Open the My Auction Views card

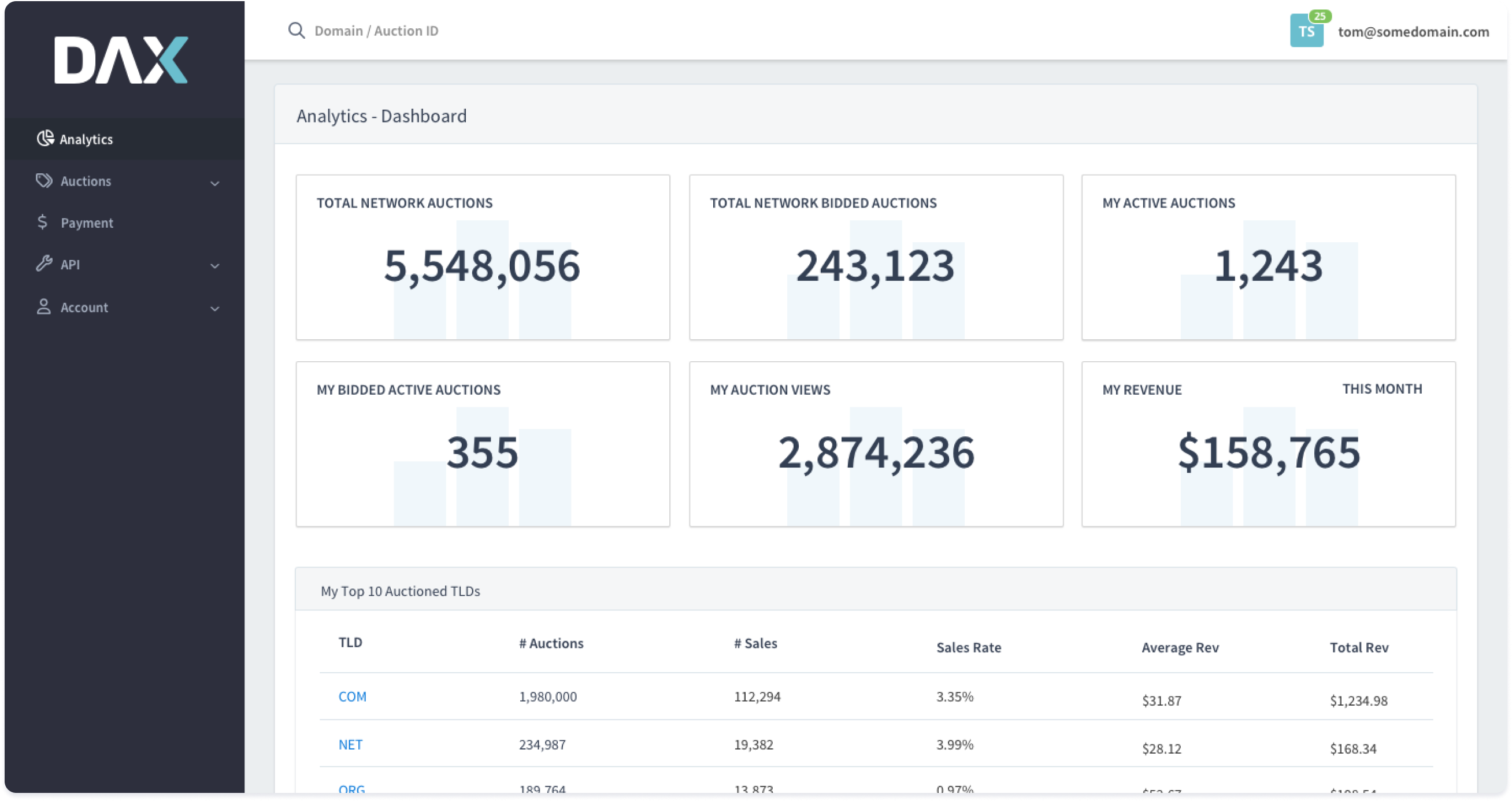tap(876, 444)
